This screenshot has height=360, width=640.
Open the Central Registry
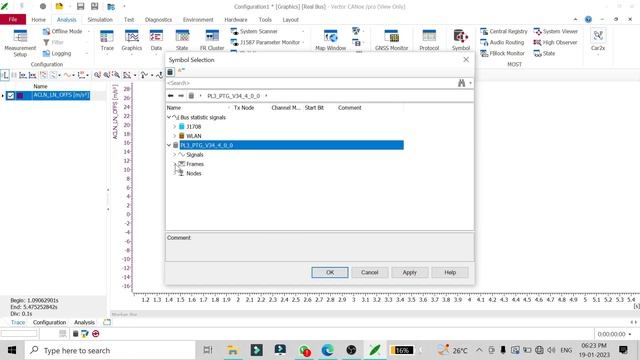[504, 31]
